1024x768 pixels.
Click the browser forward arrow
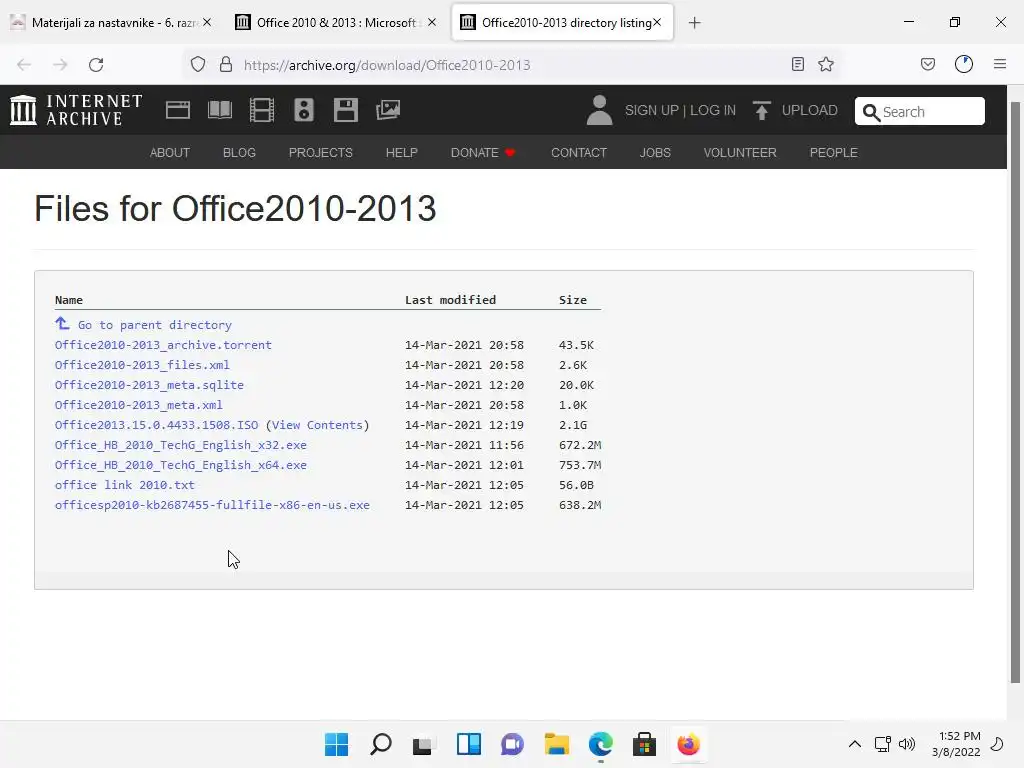pyautogui.click(x=60, y=65)
